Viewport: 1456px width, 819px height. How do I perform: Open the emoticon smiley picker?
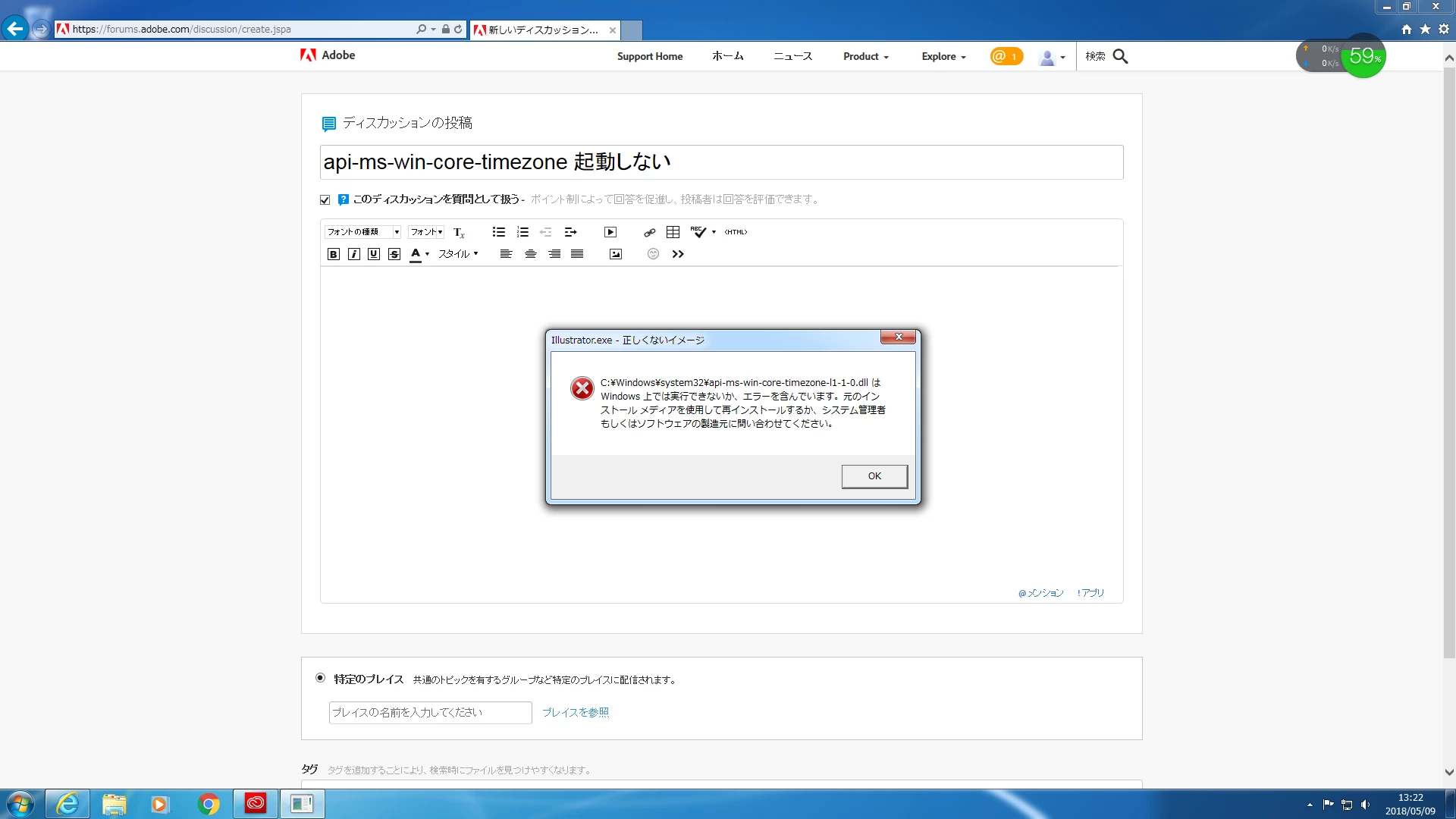(x=653, y=254)
